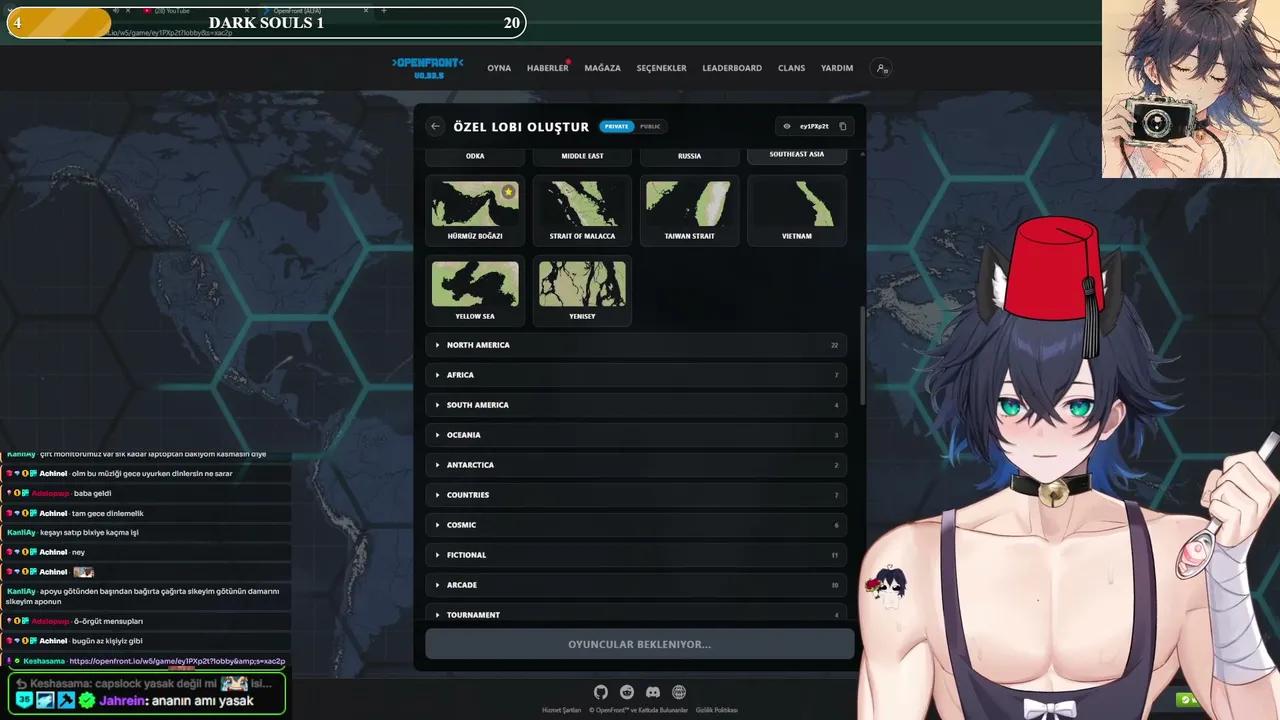Click chat message "baba geldi"

(x=92, y=493)
